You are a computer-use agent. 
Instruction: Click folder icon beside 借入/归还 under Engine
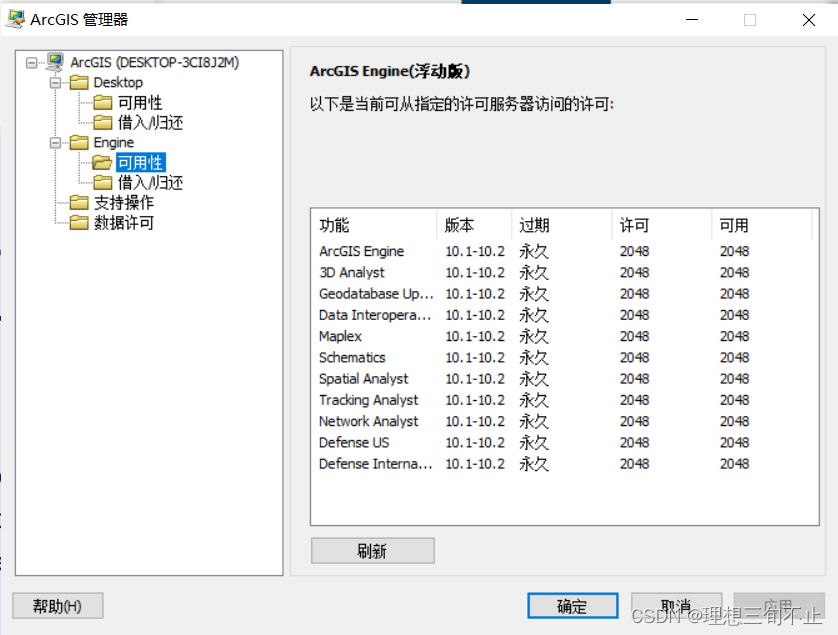click(103, 182)
